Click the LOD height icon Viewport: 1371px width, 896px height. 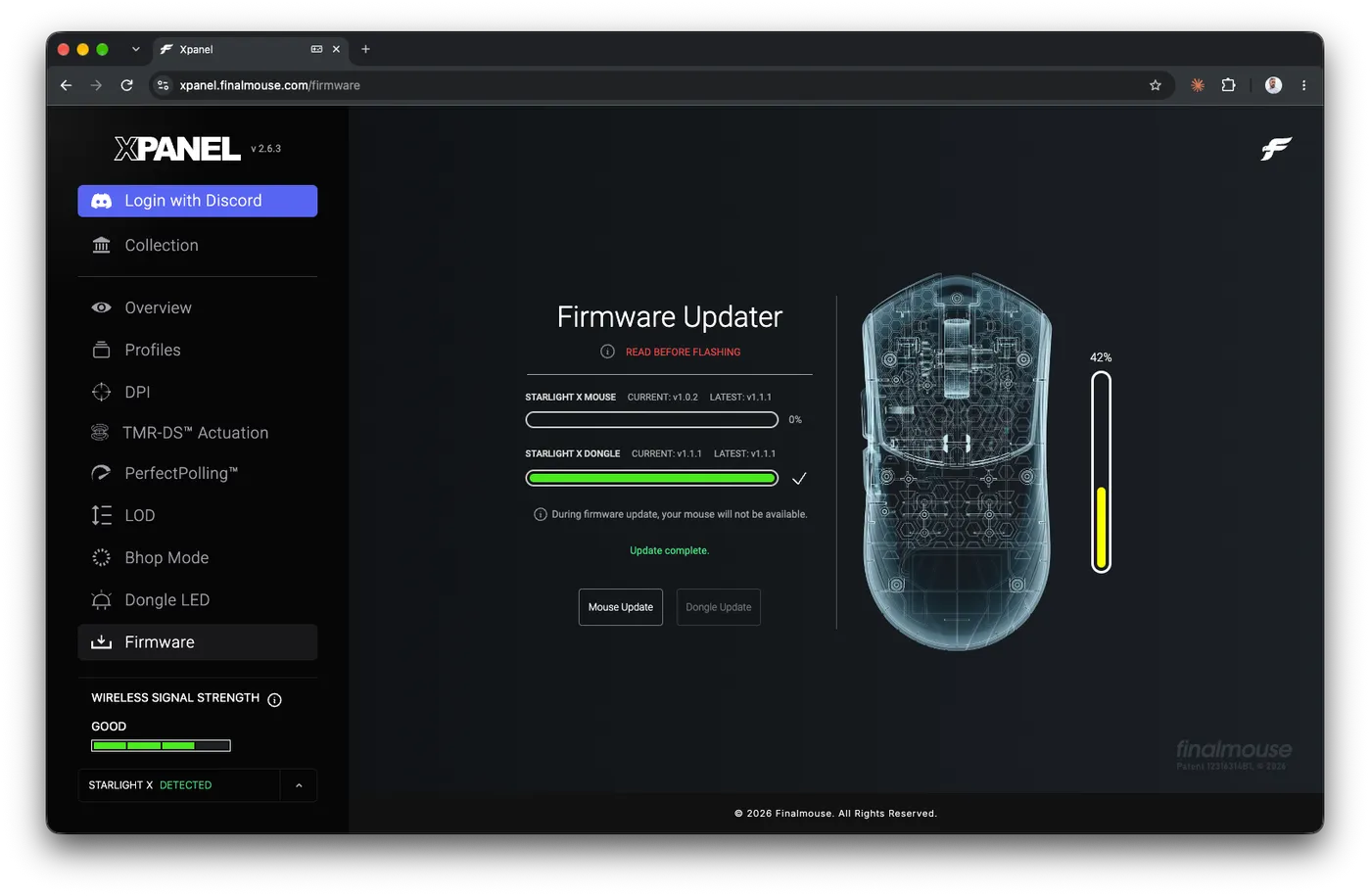pyautogui.click(x=101, y=515)
